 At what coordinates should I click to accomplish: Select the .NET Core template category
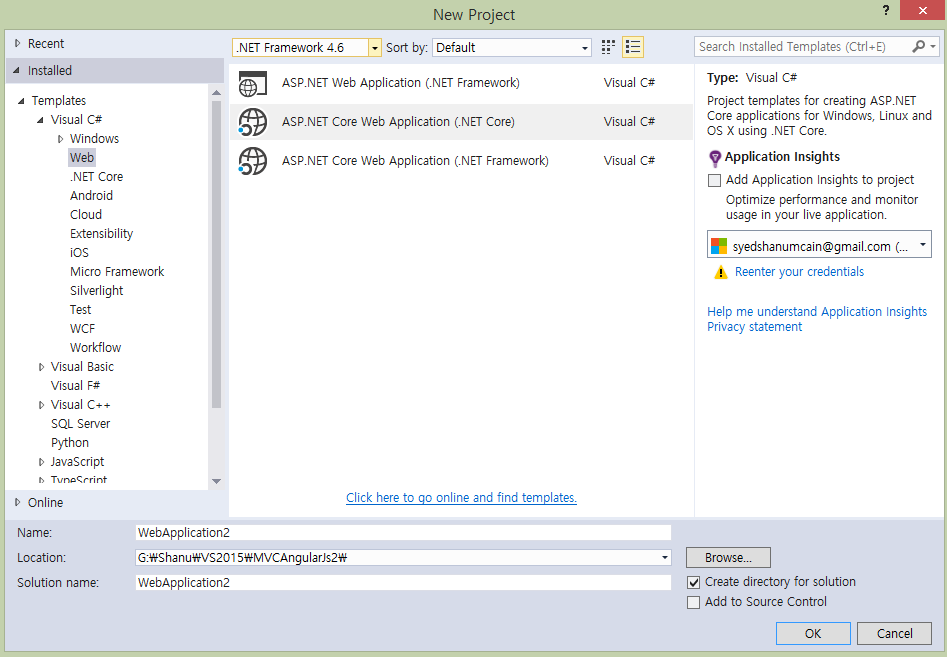click(x=97, y=177)
